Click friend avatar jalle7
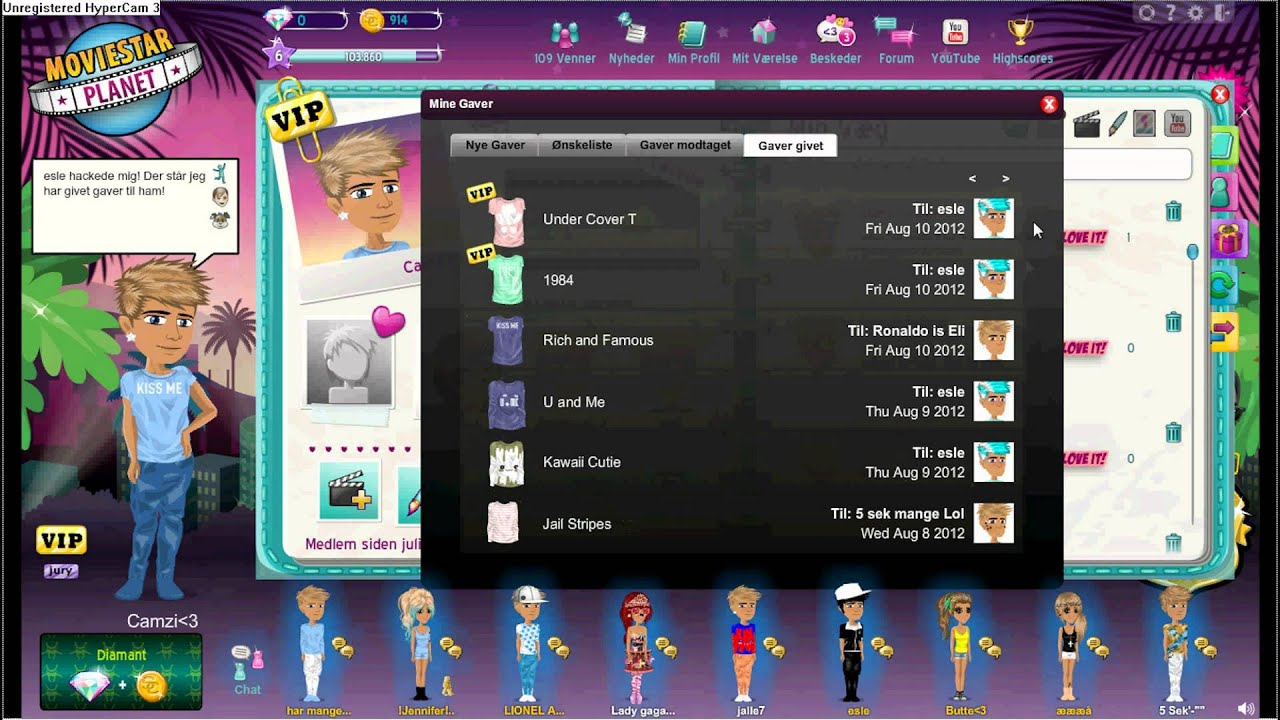The image size is (1280, 720). [744, 643]
